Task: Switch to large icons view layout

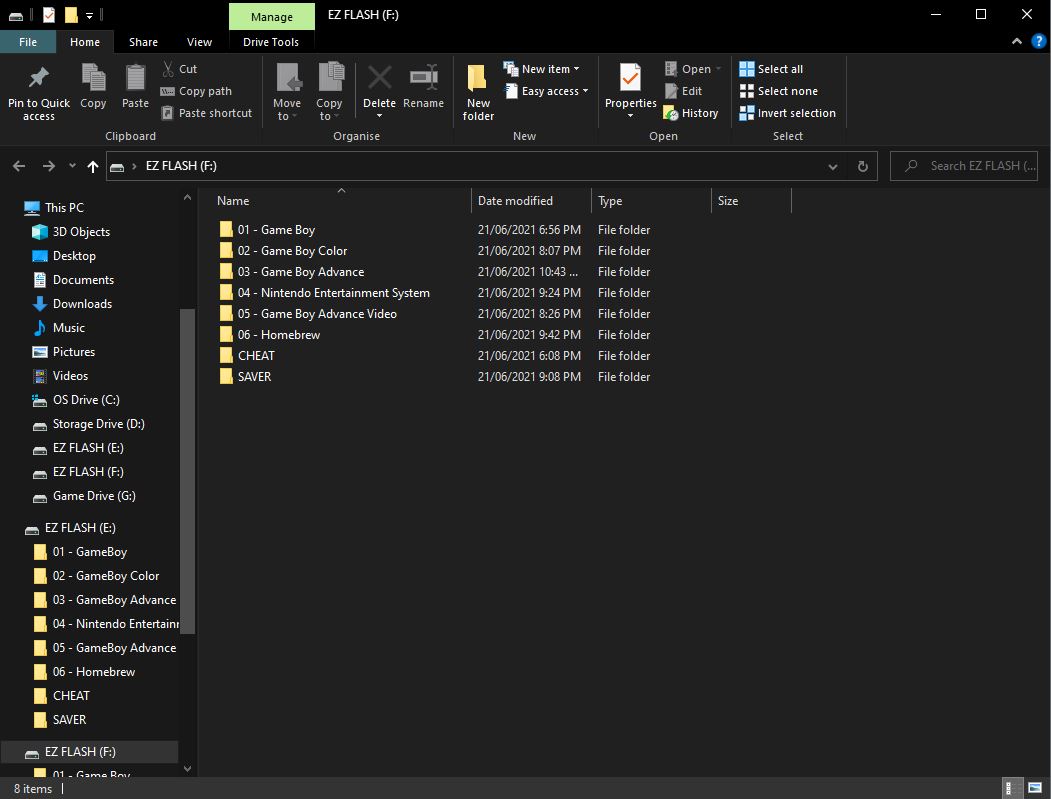Action: pyautogui.click(x=1036, y=788)
